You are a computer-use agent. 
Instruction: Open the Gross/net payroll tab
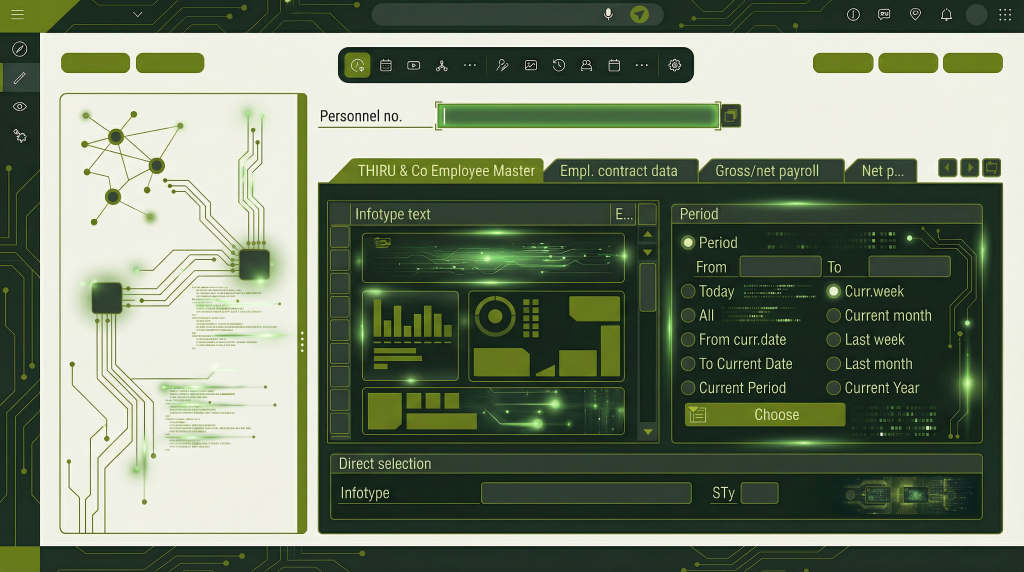(x=767, y=171)
